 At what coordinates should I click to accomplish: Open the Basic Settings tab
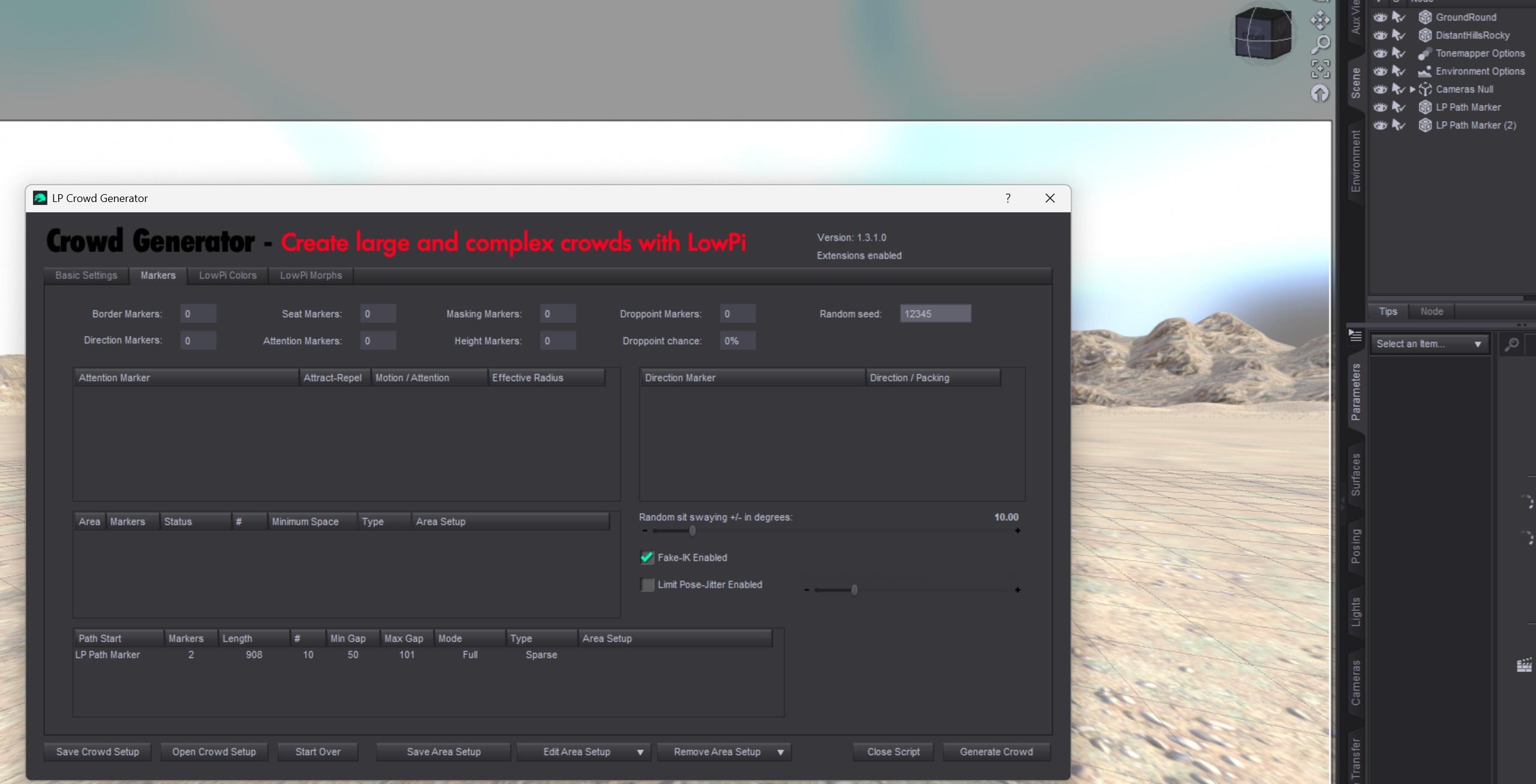pyautogui.click(x=86, y=276)
